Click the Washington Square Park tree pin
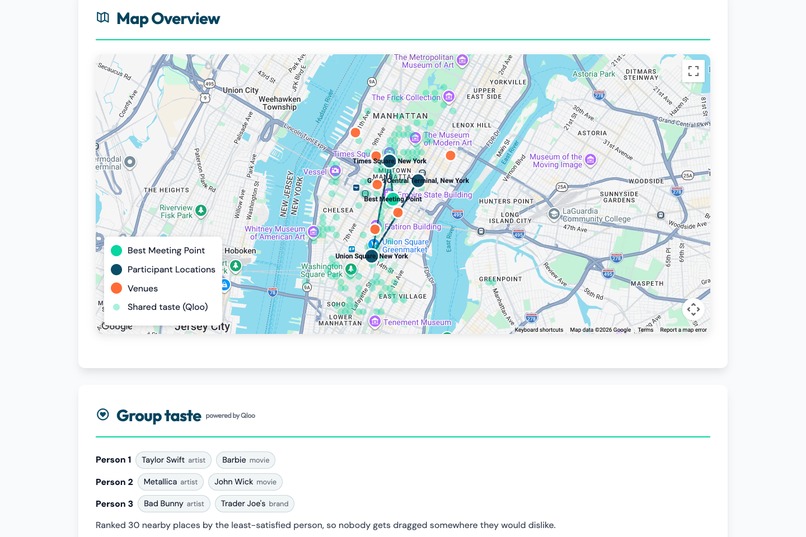Screen dimensions: 806x537 351,269
